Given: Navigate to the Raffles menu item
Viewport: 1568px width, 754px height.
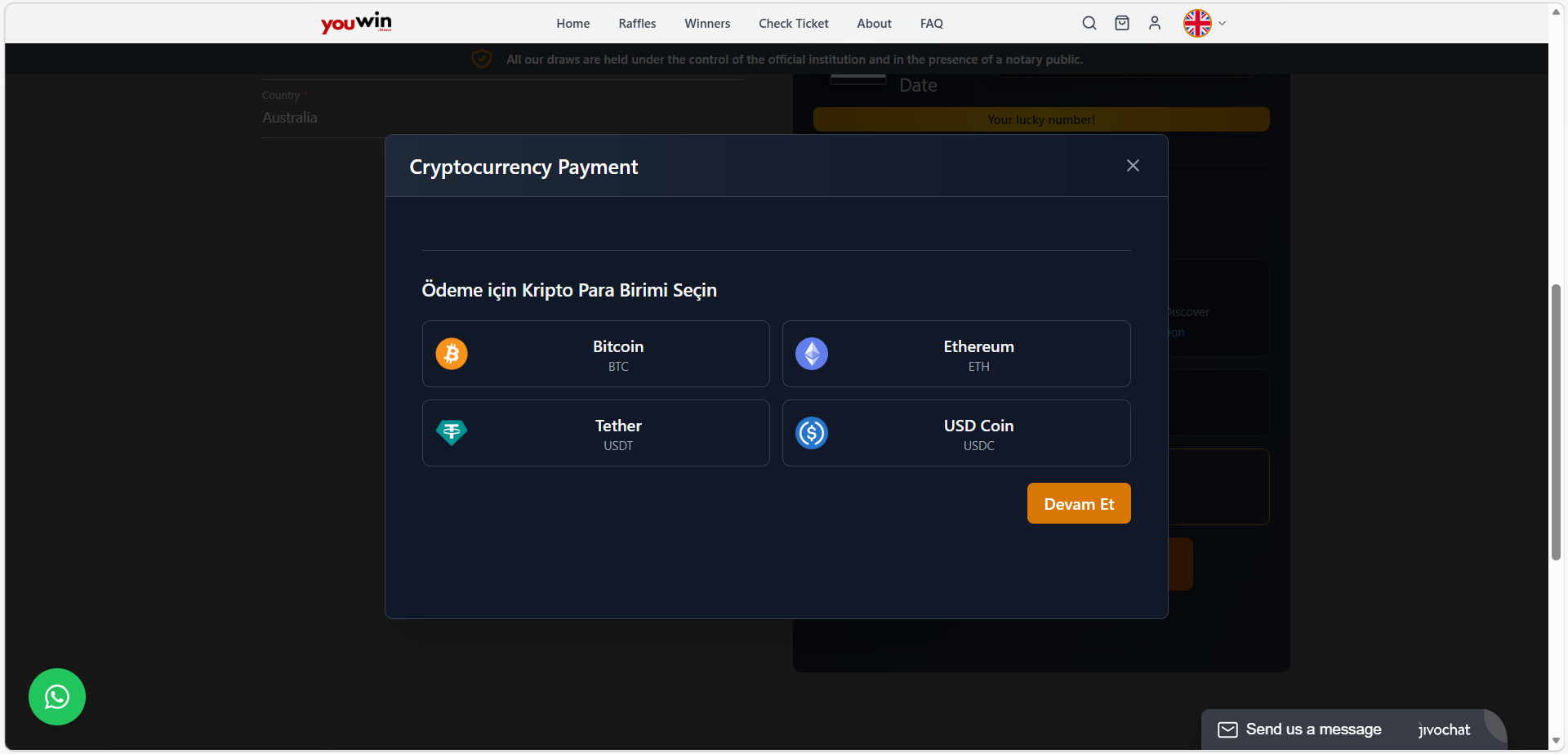Looking at the screenshot, I should point(636,23).
